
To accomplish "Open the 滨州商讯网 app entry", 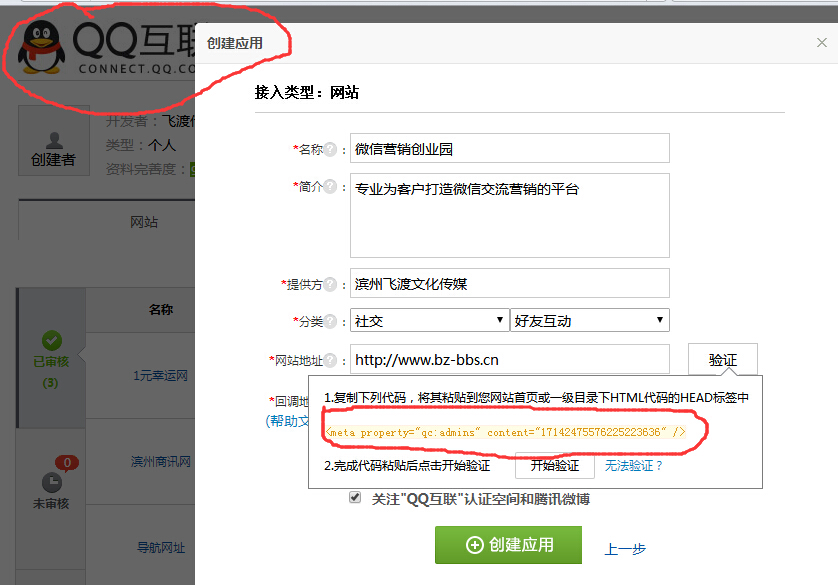I will pos(160,462).
